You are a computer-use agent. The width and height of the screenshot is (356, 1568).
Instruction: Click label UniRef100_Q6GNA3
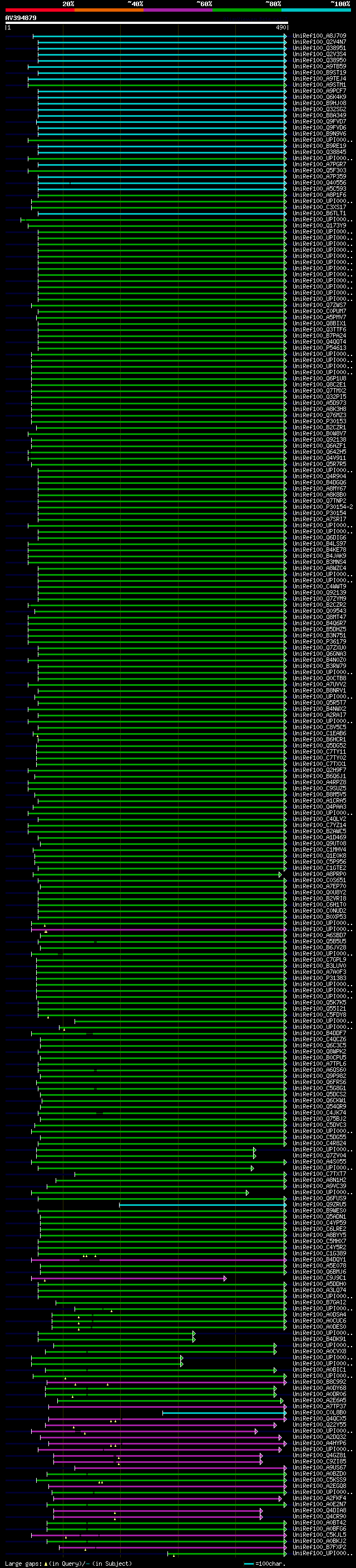pyautogui.click(x=319, y=654)
